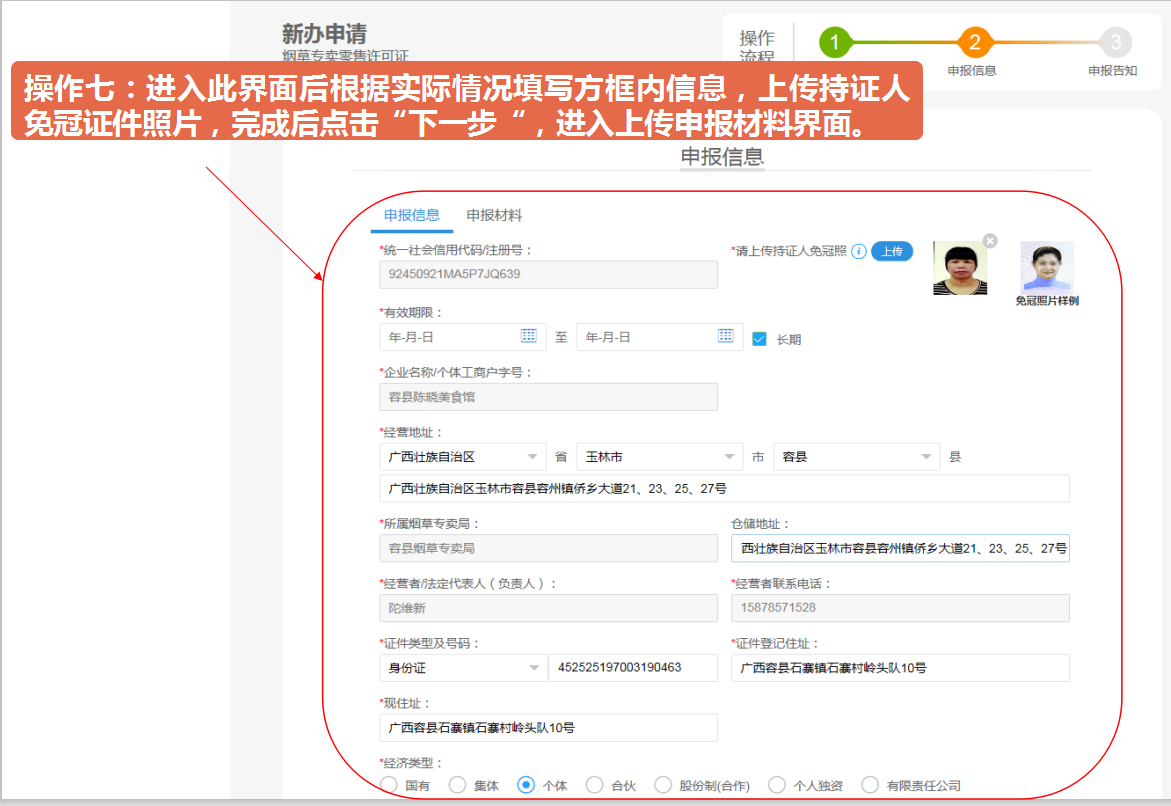The image size is (1171, 806).
Task: Click the uploaded holder photo thumbnail
Action: point(960,269)
